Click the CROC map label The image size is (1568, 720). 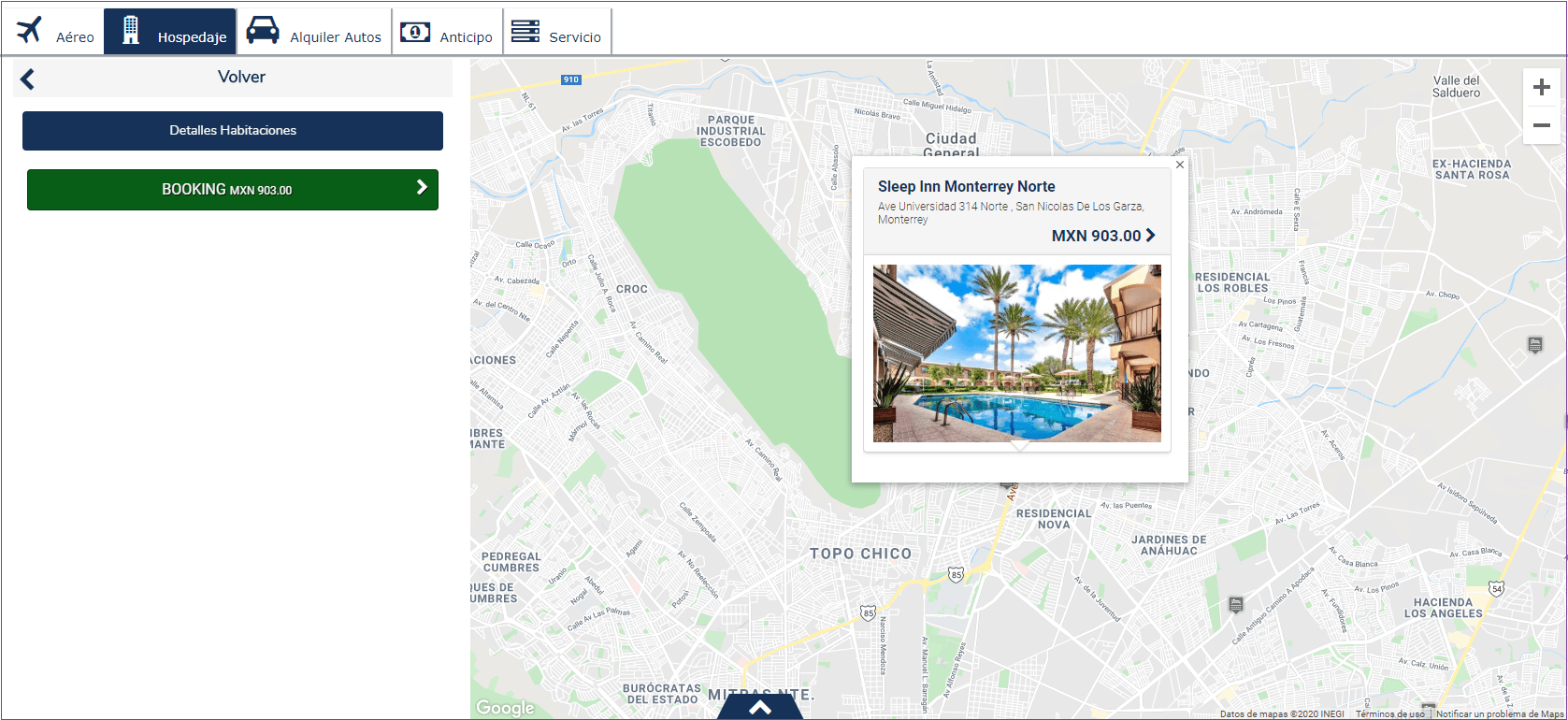[x=632, y=289]
